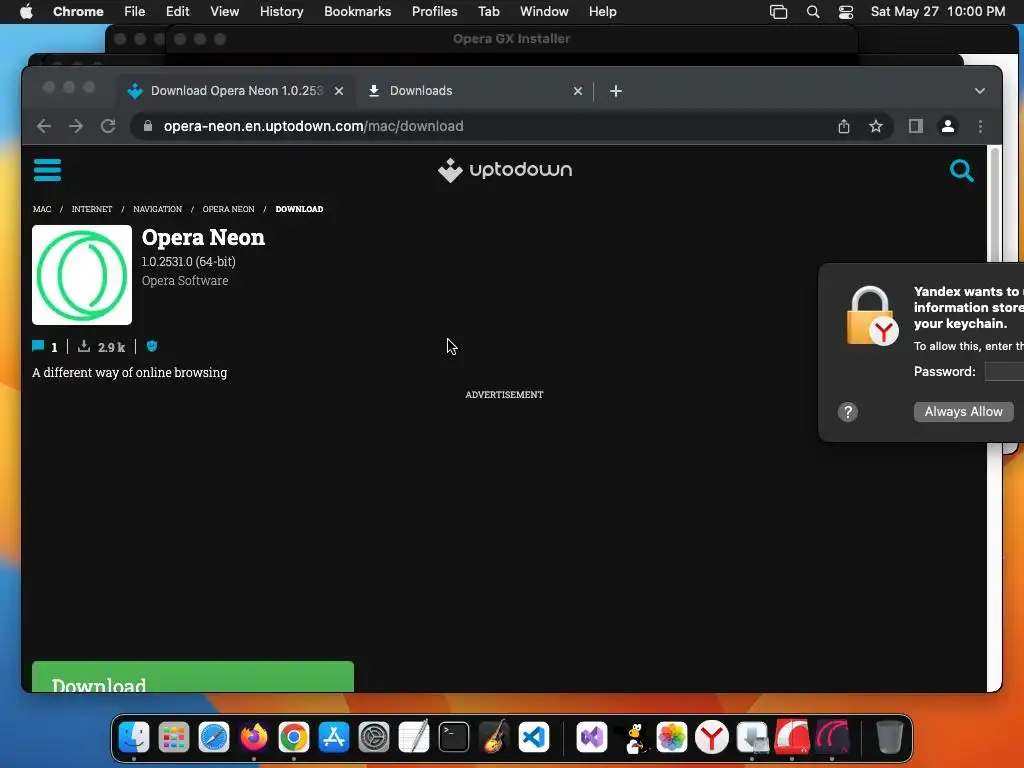The height and width of the screenshot is (768, 1024).
Task: Open Finder from the Dock
Action: [134, 737]
